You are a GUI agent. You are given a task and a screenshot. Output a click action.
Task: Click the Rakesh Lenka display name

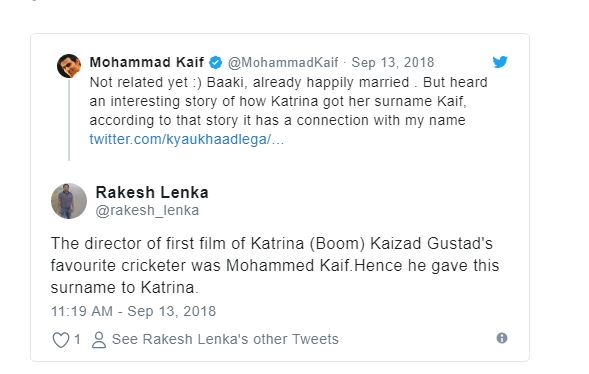click(x=152, y=192)
